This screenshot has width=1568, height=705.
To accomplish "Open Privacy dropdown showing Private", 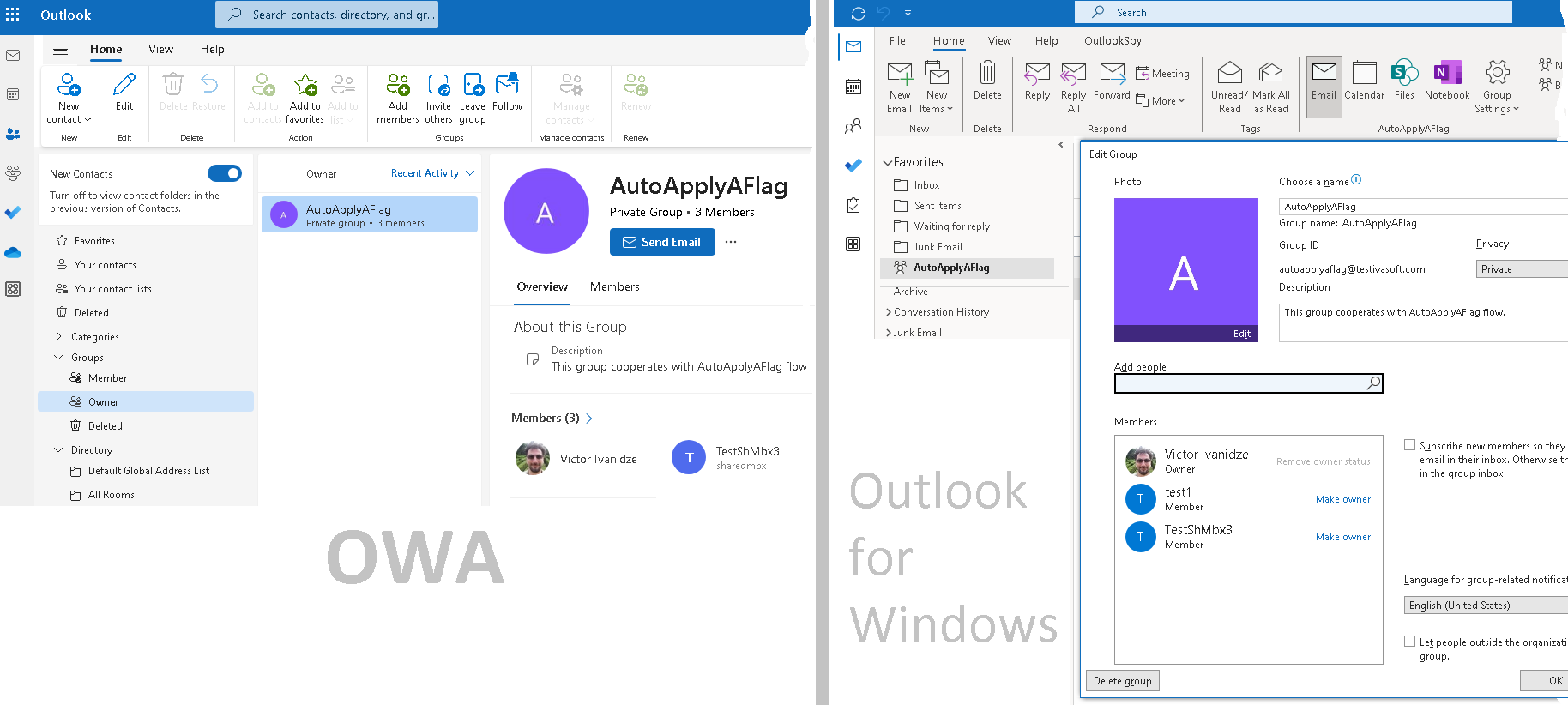I will [x=1522, y=269].
